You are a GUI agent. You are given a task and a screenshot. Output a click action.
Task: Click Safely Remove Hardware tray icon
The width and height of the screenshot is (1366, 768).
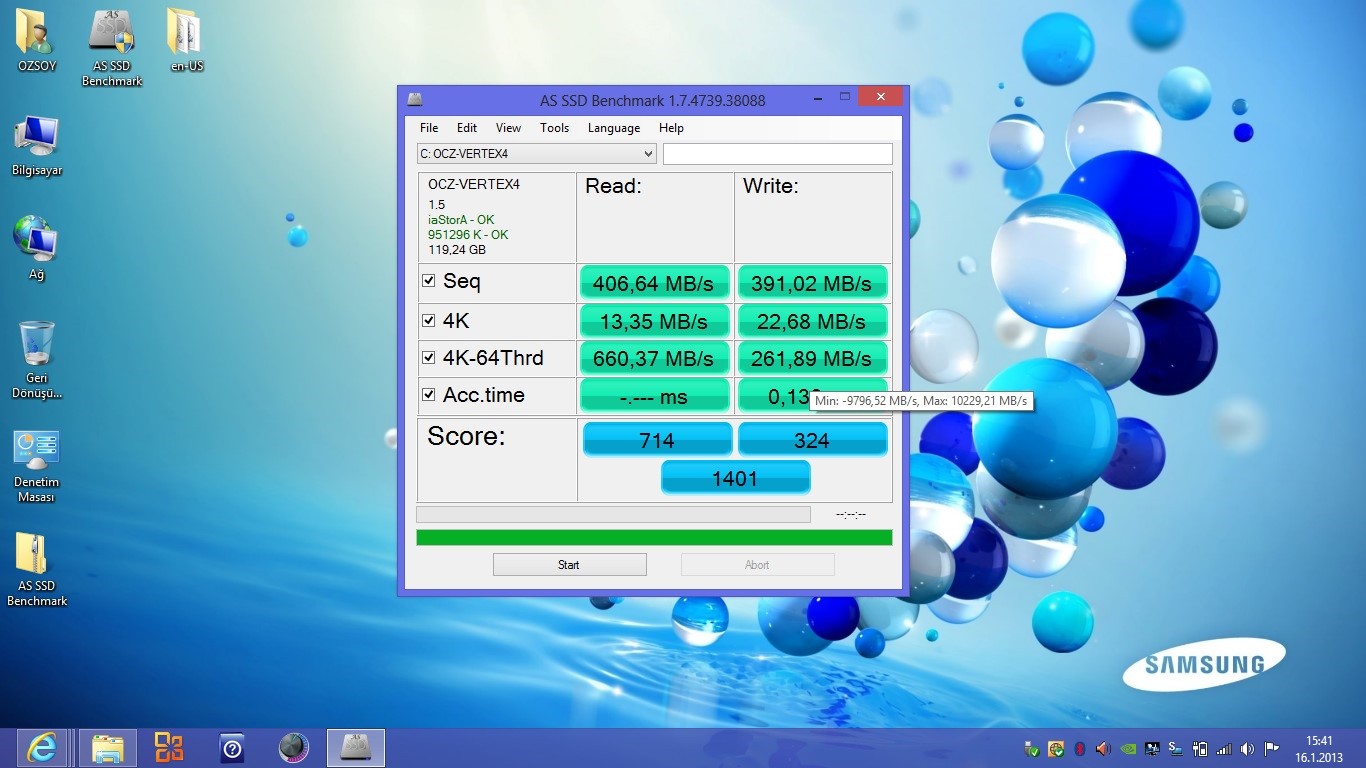pyautogui.click(x=1032, y=748)
